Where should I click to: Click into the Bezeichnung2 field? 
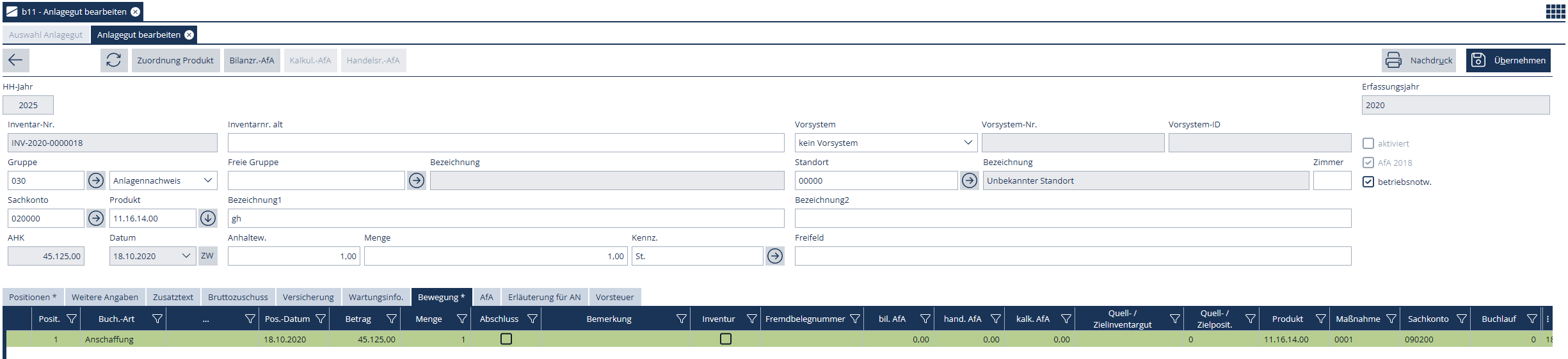(1073, 218)
